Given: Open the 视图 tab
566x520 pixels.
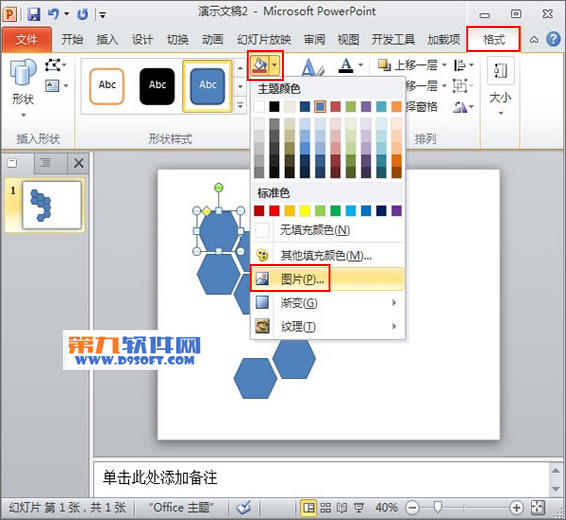Looking at the screenshot, I should tap(348, 39).
